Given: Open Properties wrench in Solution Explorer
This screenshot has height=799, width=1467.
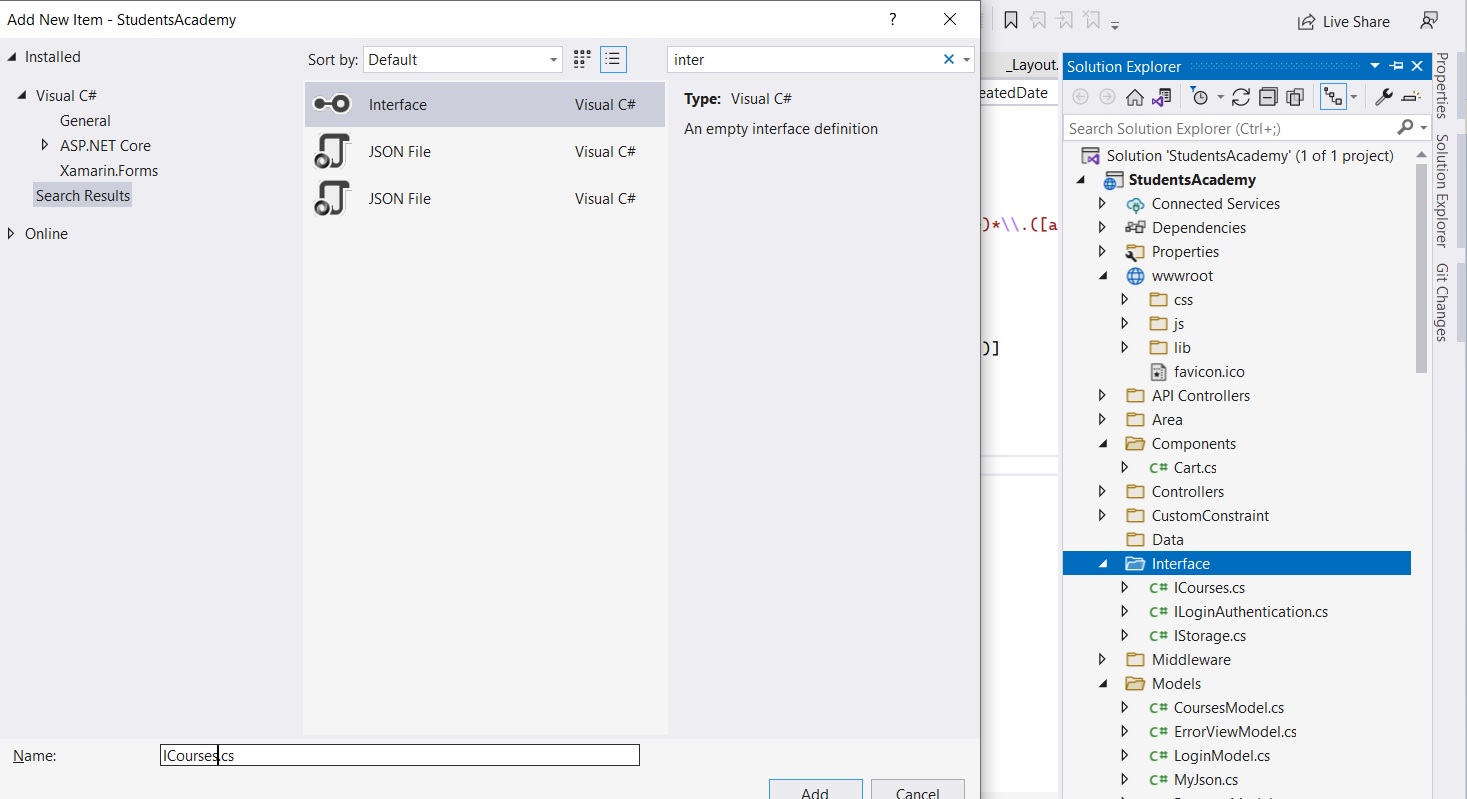Looking at the screenshot, I should click(x=1384, y=97).
